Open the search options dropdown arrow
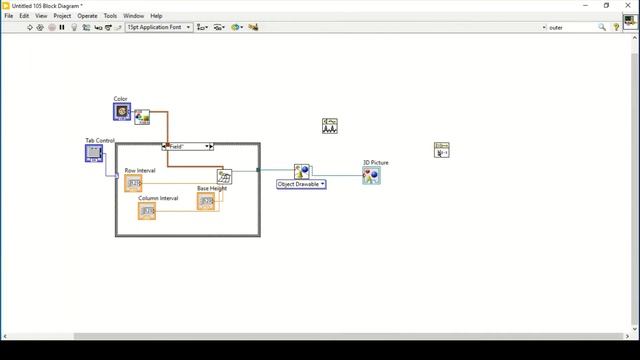The width and height of the screenshot is (640, 360). pyautogui.click(x=544, y=27)
